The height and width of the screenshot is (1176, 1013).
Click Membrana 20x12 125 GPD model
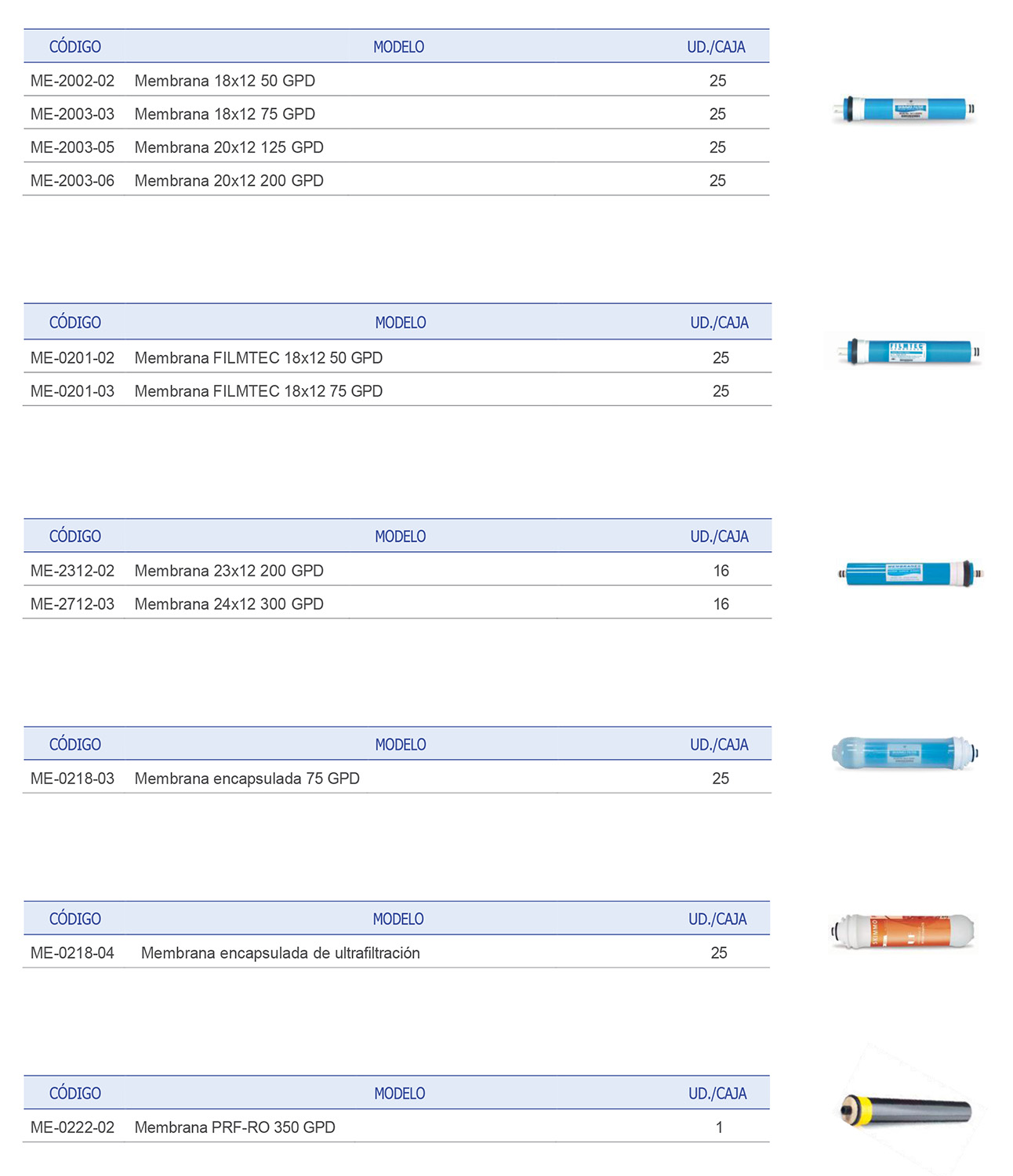228,147
